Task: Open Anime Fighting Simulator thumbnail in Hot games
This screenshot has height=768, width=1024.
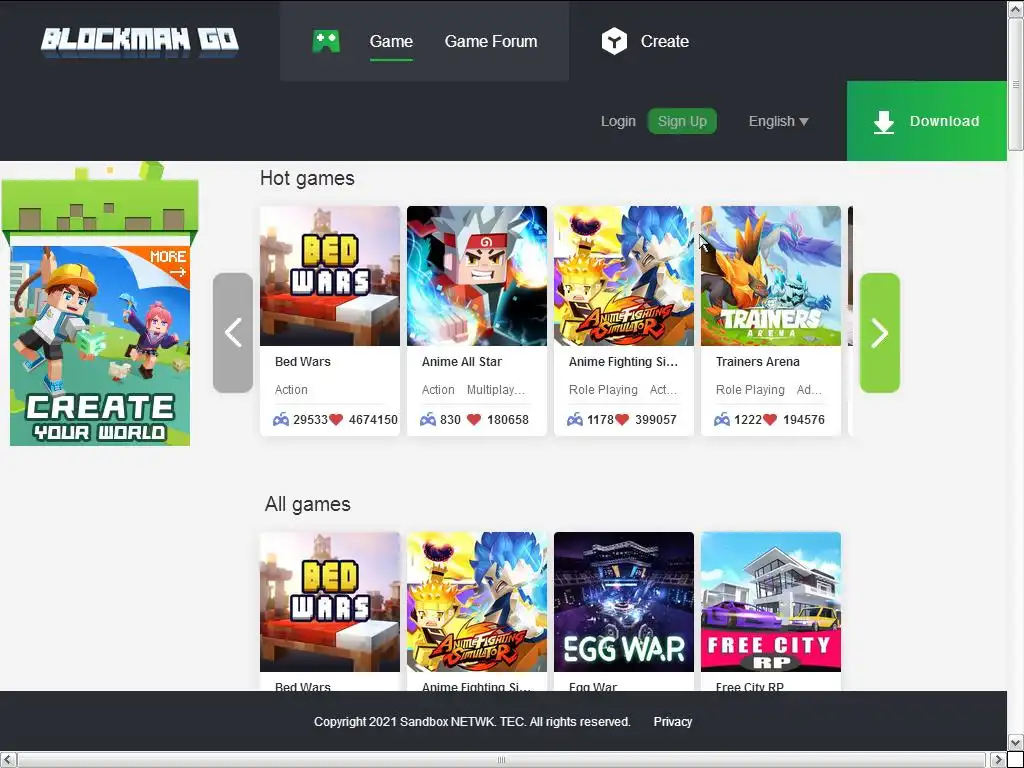Action: pos(624,276)
